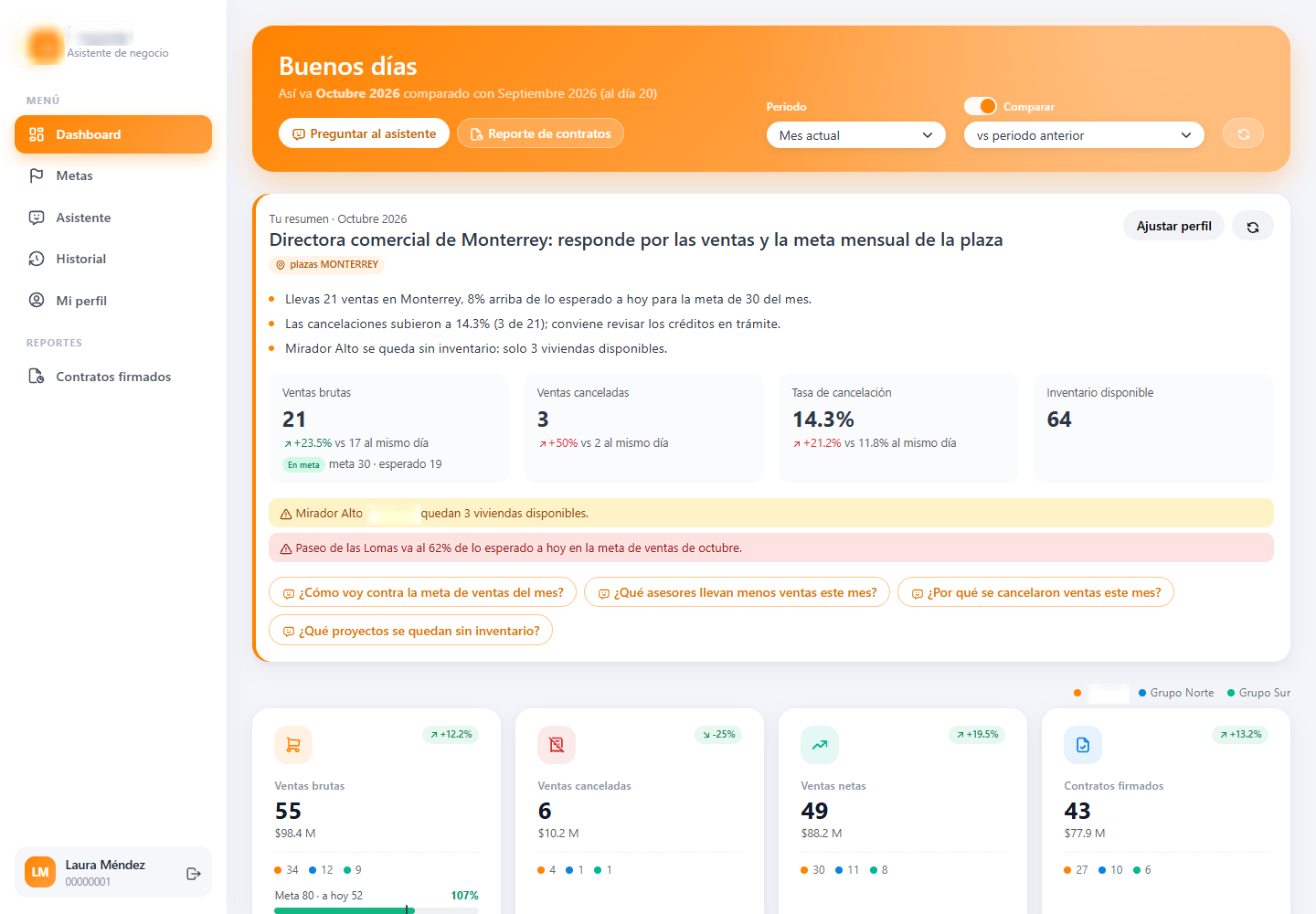The height and width of the screenshot is (914, 1316).
Task: Go to Metas in sidebar
Action: [113, 175]
